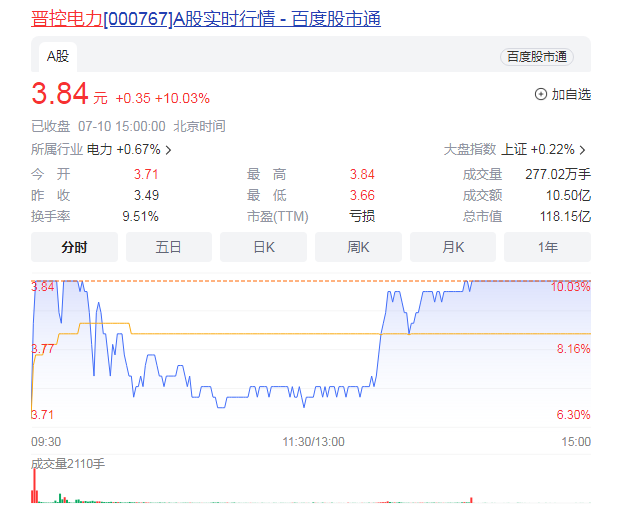Viewport: 619px width, 516px height.
Task: Open the chevron arrow after 电力 +0.67%
Action: pos(168,150)
